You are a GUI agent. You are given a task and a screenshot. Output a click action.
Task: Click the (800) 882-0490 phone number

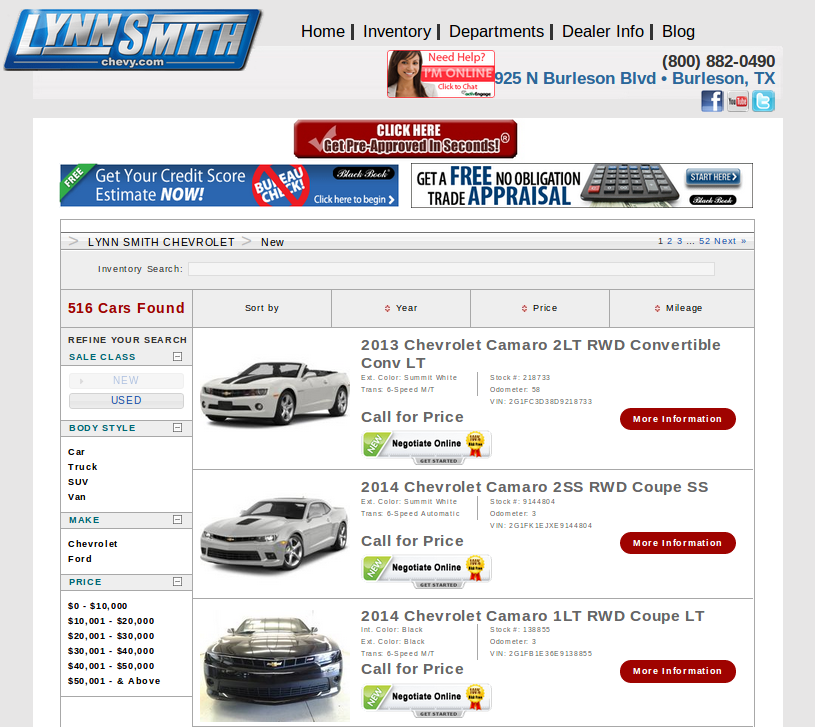tap(718, 61)
